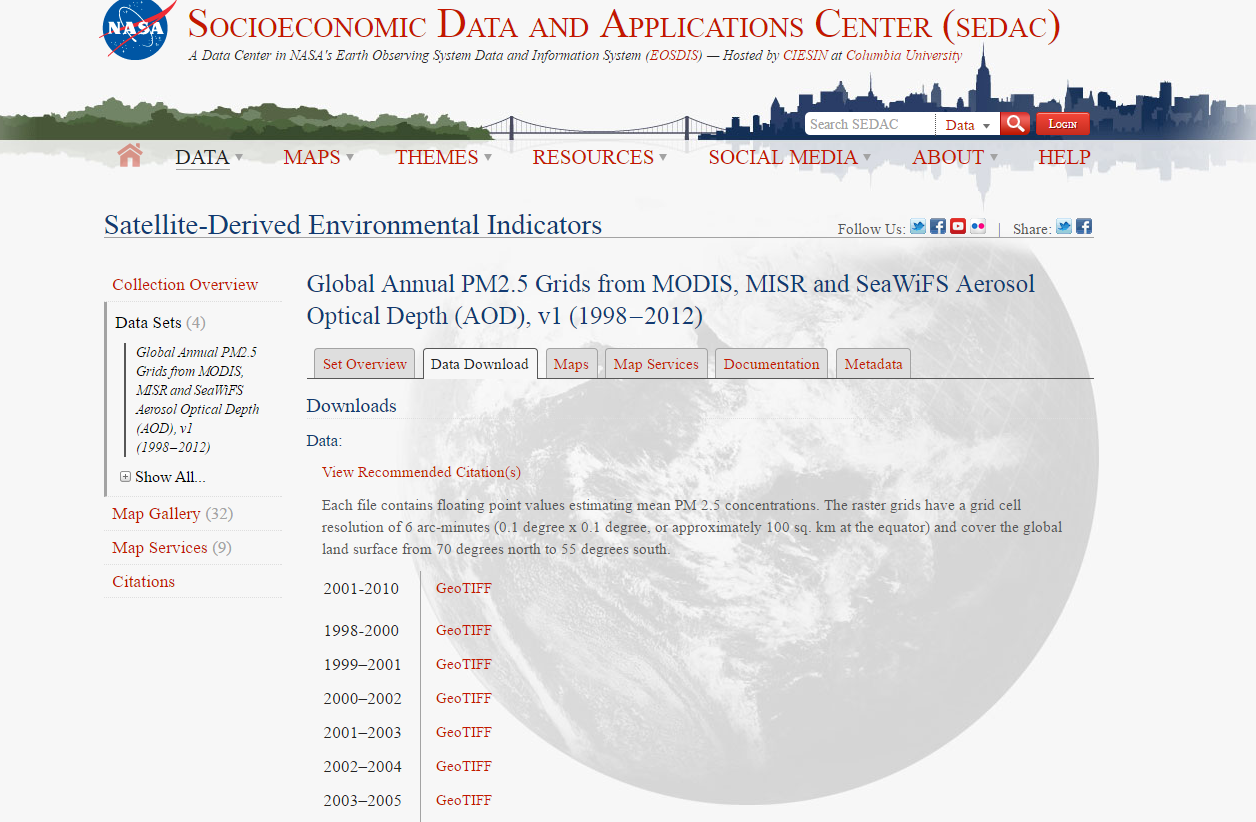Image resolution: width=1256 pixels, height=822 pixels.
Task: Share this page on Twitter
Action: click(1064, 226)
